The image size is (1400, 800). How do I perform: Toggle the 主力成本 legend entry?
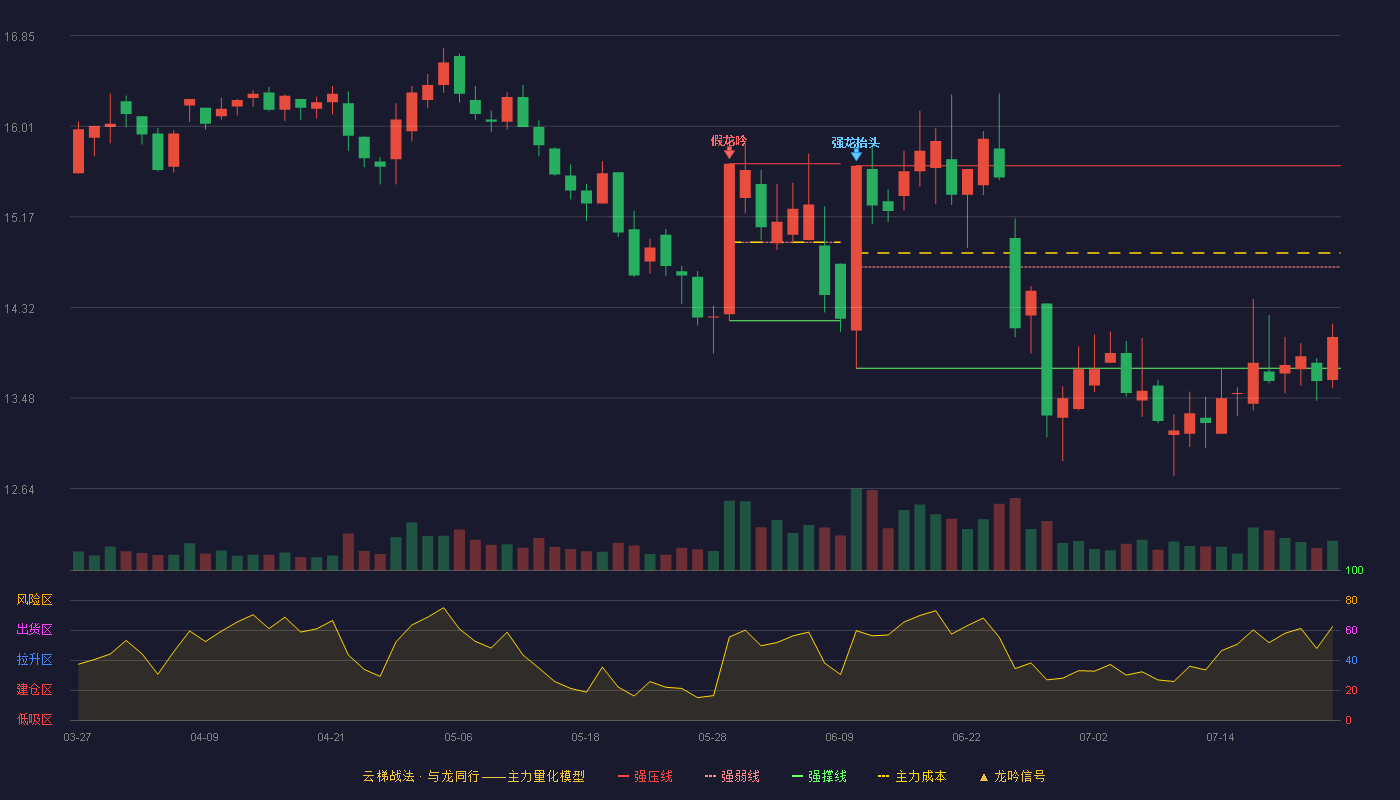click(911, 776)
